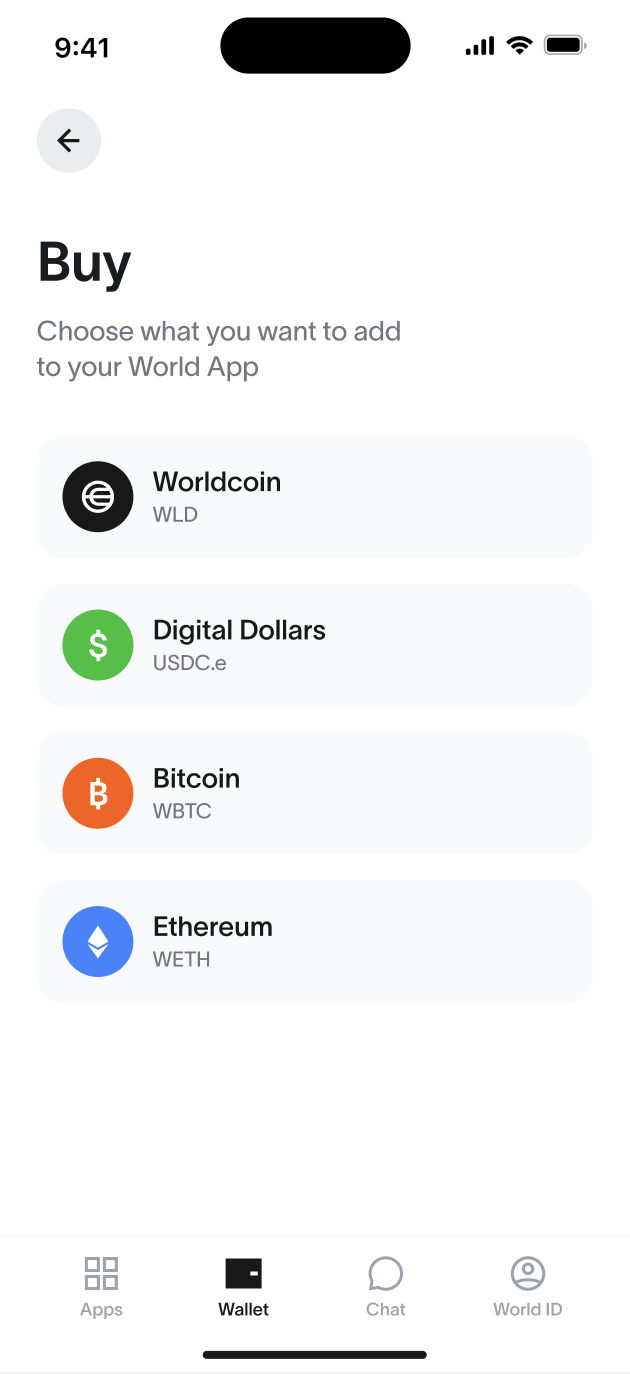Tap the battery icon in status bar
The width and height of the screenshot is (630, 1374).
click(x=565, y=45)
